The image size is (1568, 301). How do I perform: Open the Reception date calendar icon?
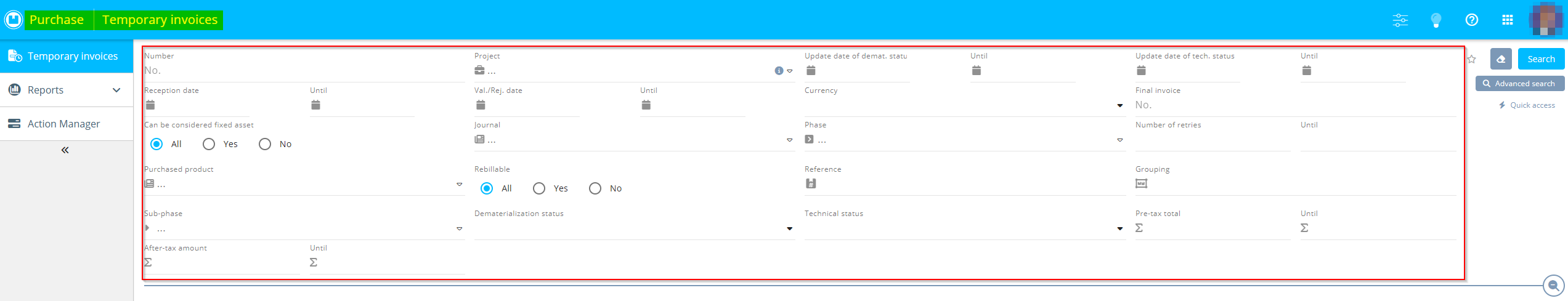point(150,105)
